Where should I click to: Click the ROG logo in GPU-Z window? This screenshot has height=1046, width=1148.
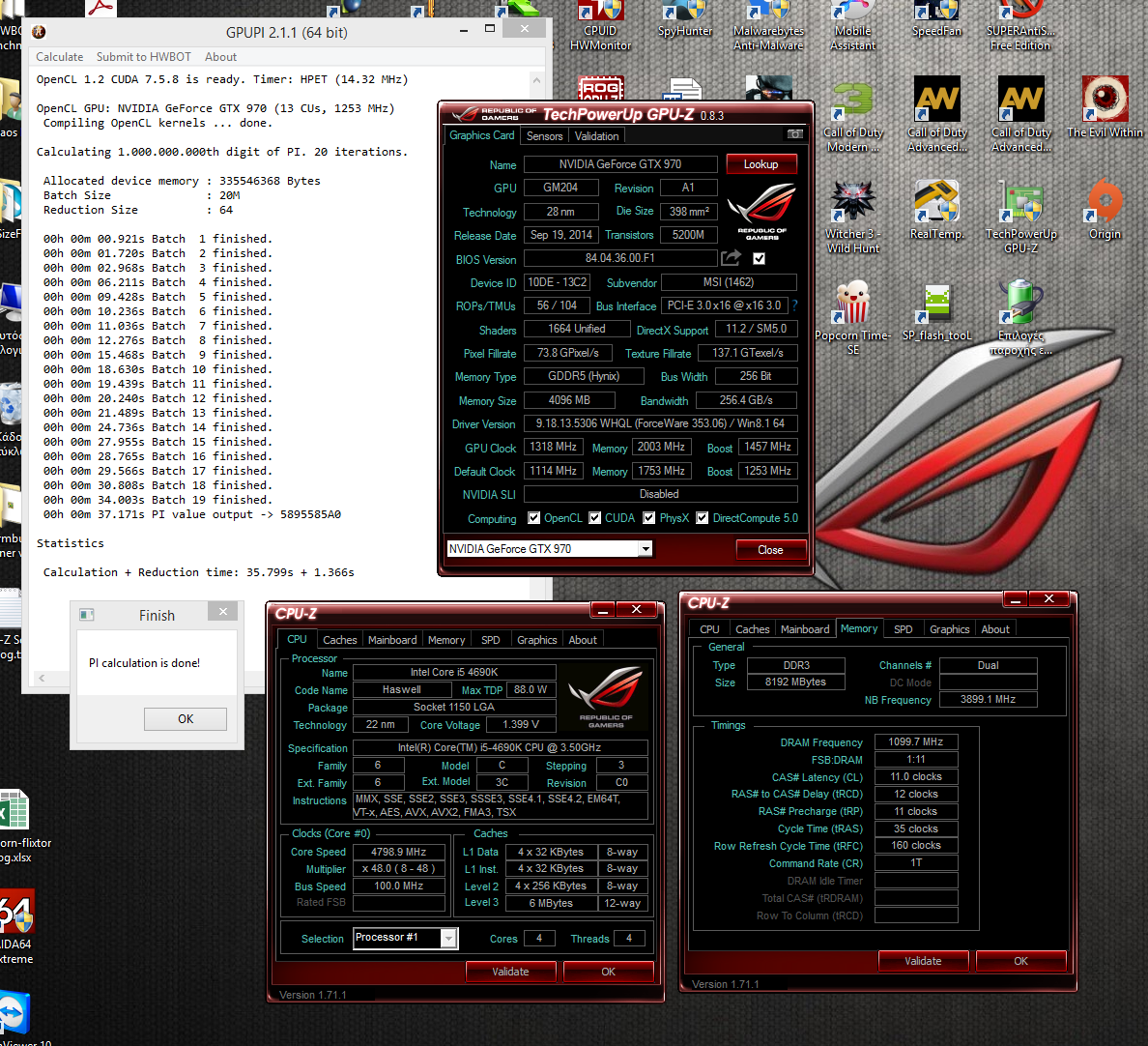coord(761,211)
